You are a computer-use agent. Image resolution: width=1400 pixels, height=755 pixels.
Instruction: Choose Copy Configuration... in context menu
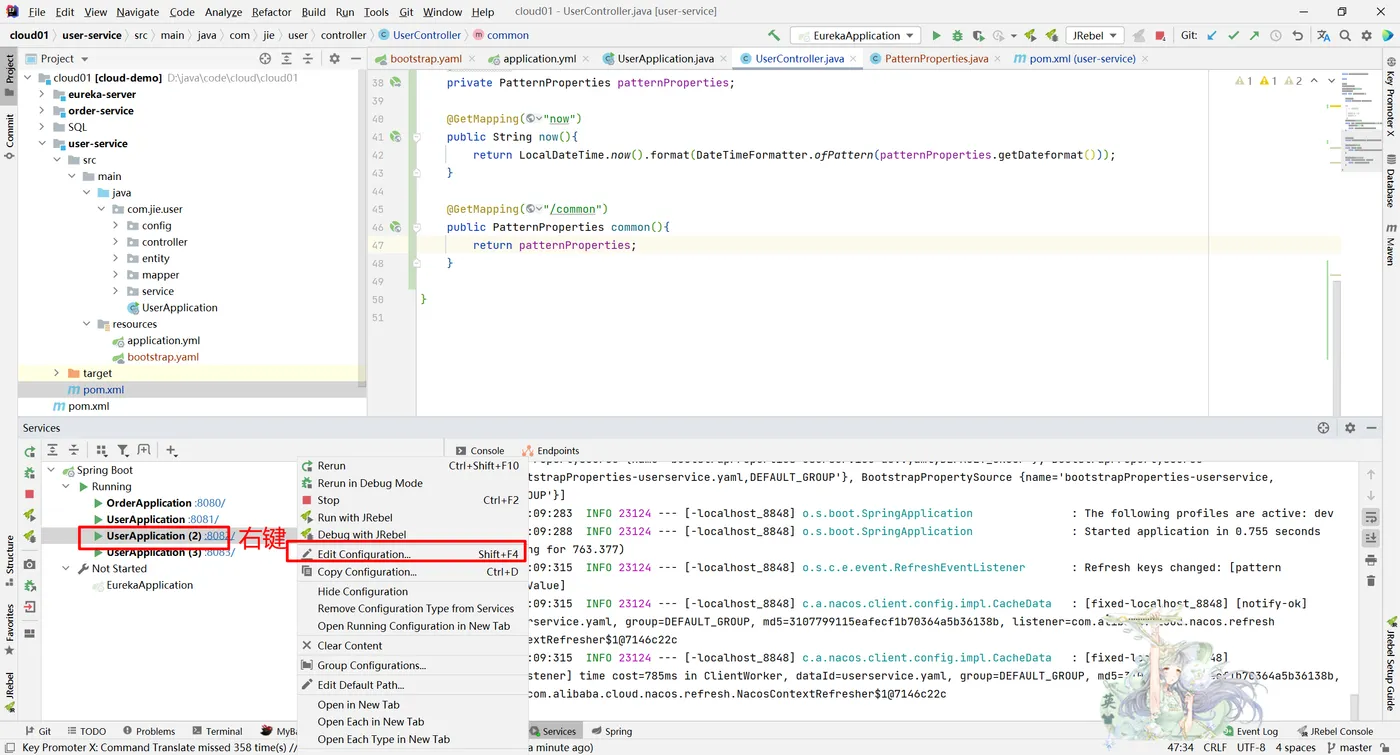coord(411,572)
